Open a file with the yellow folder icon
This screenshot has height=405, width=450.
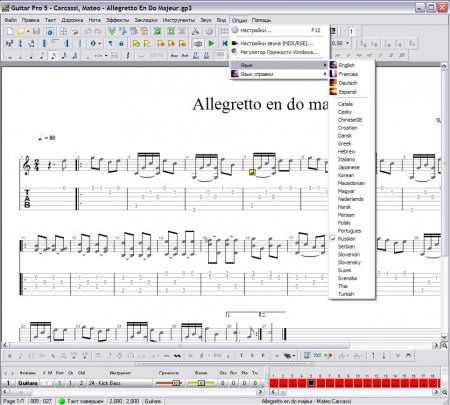[21, 31]
